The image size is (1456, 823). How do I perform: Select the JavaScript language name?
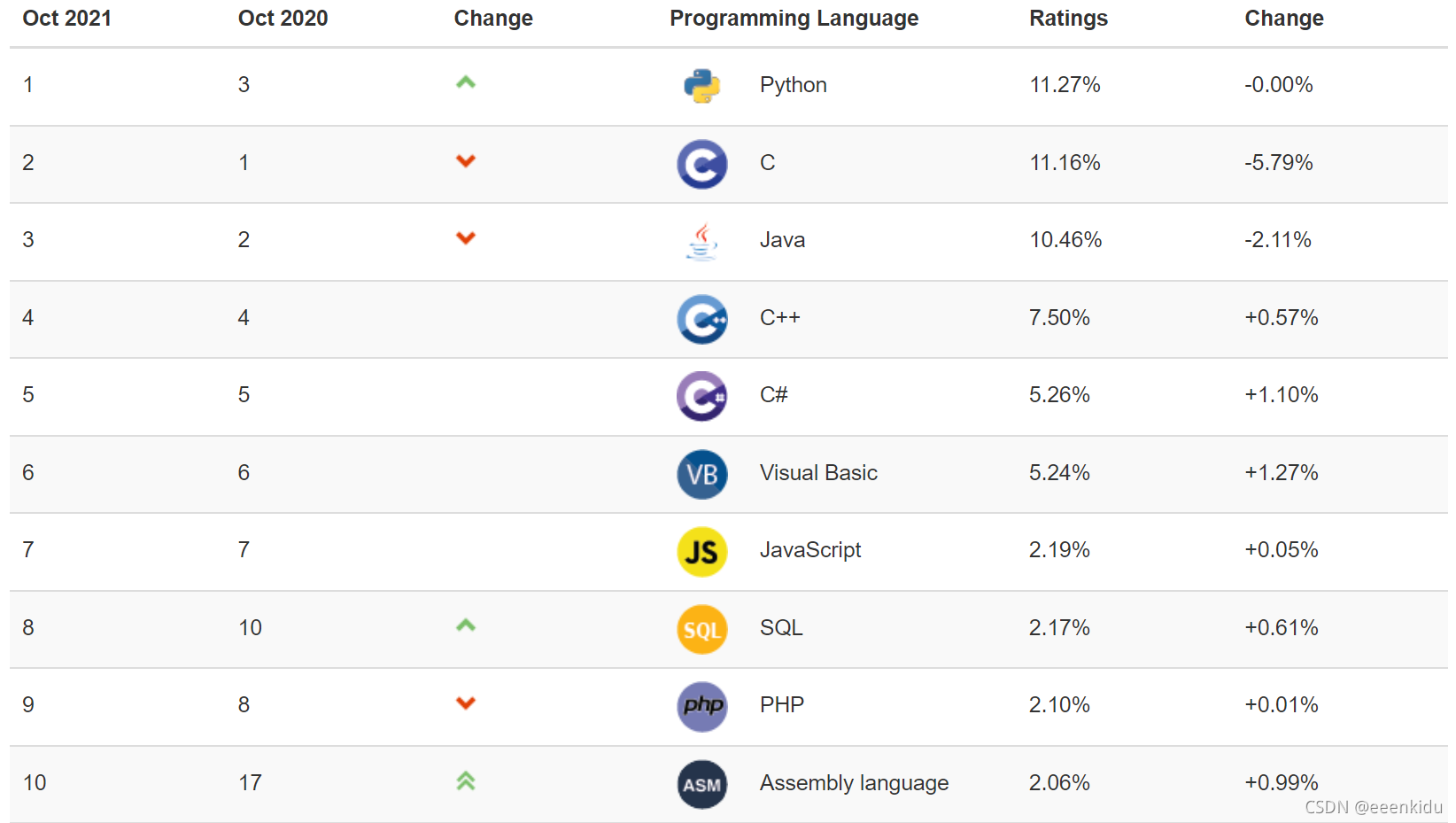[x=810, y=550]
